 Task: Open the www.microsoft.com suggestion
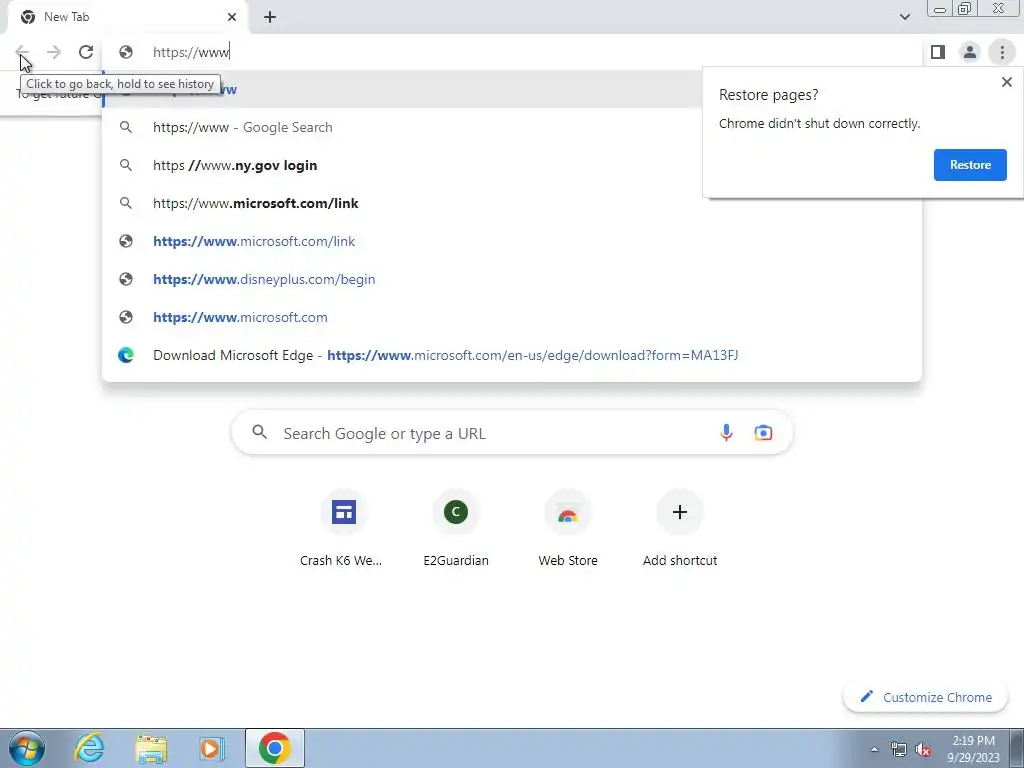(512, 317)
